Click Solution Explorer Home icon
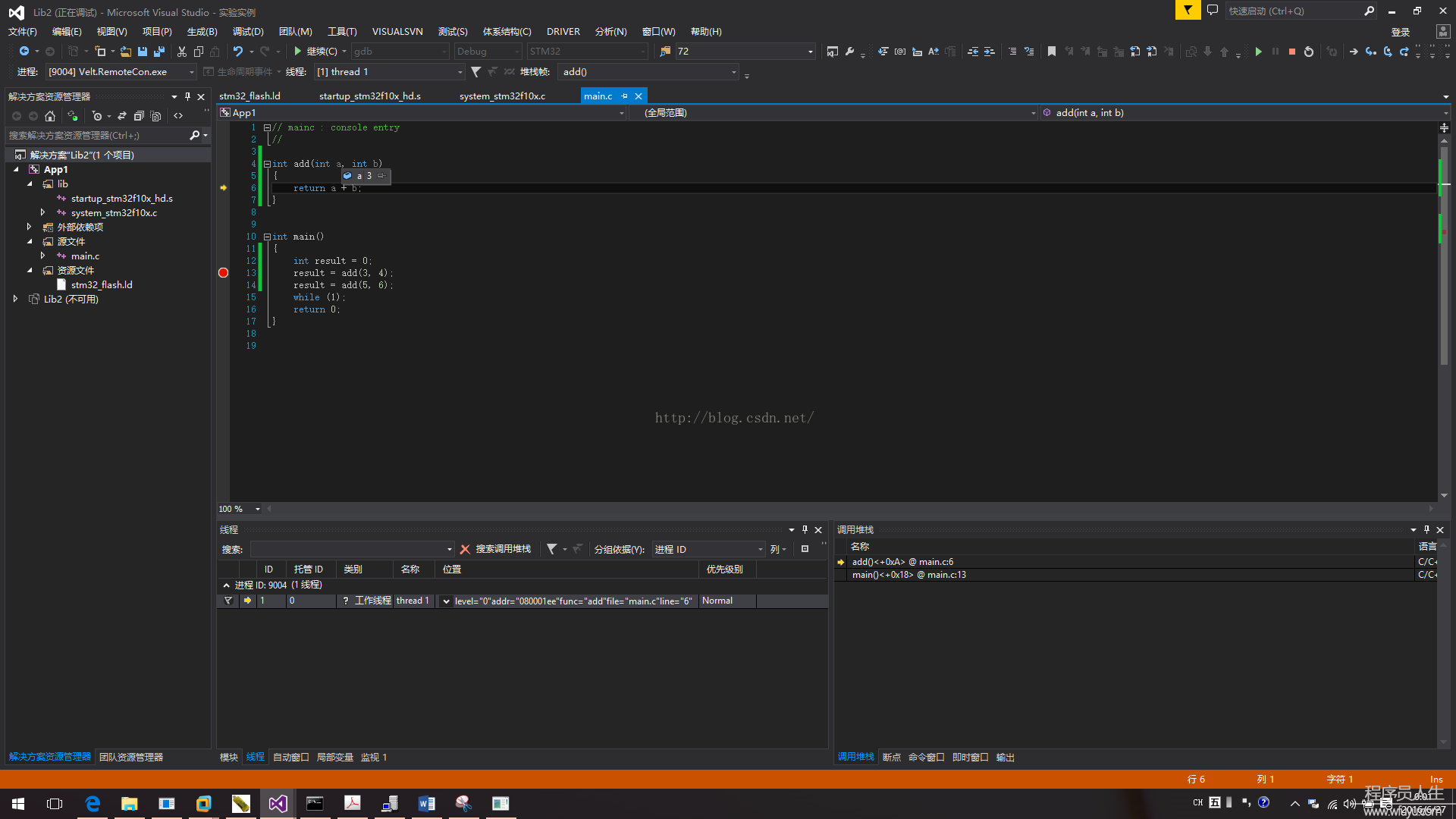The height and width of the screenshot is (819, 1456). pos(50,116)
